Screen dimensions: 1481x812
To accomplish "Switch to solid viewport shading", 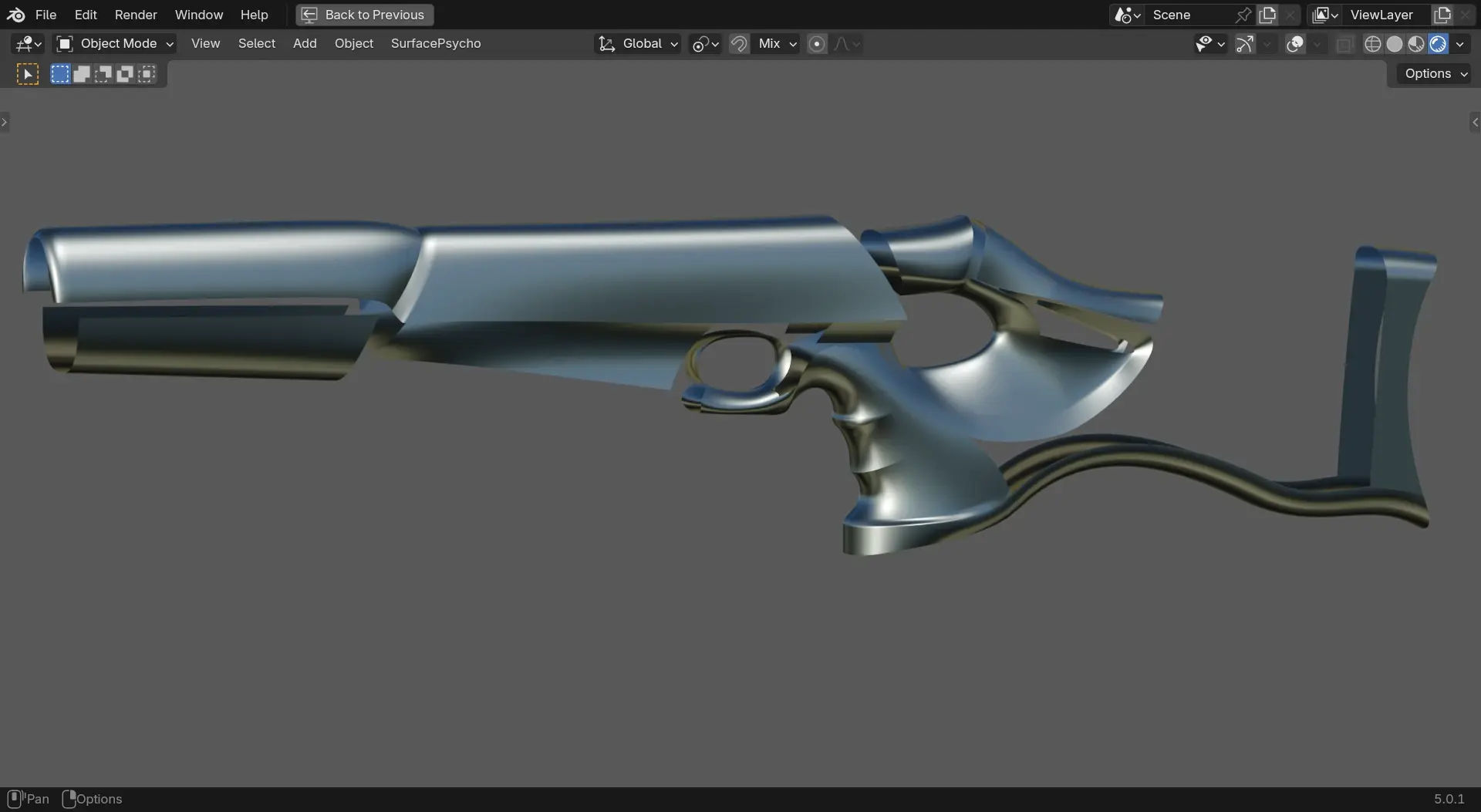I will point(1394,44).
